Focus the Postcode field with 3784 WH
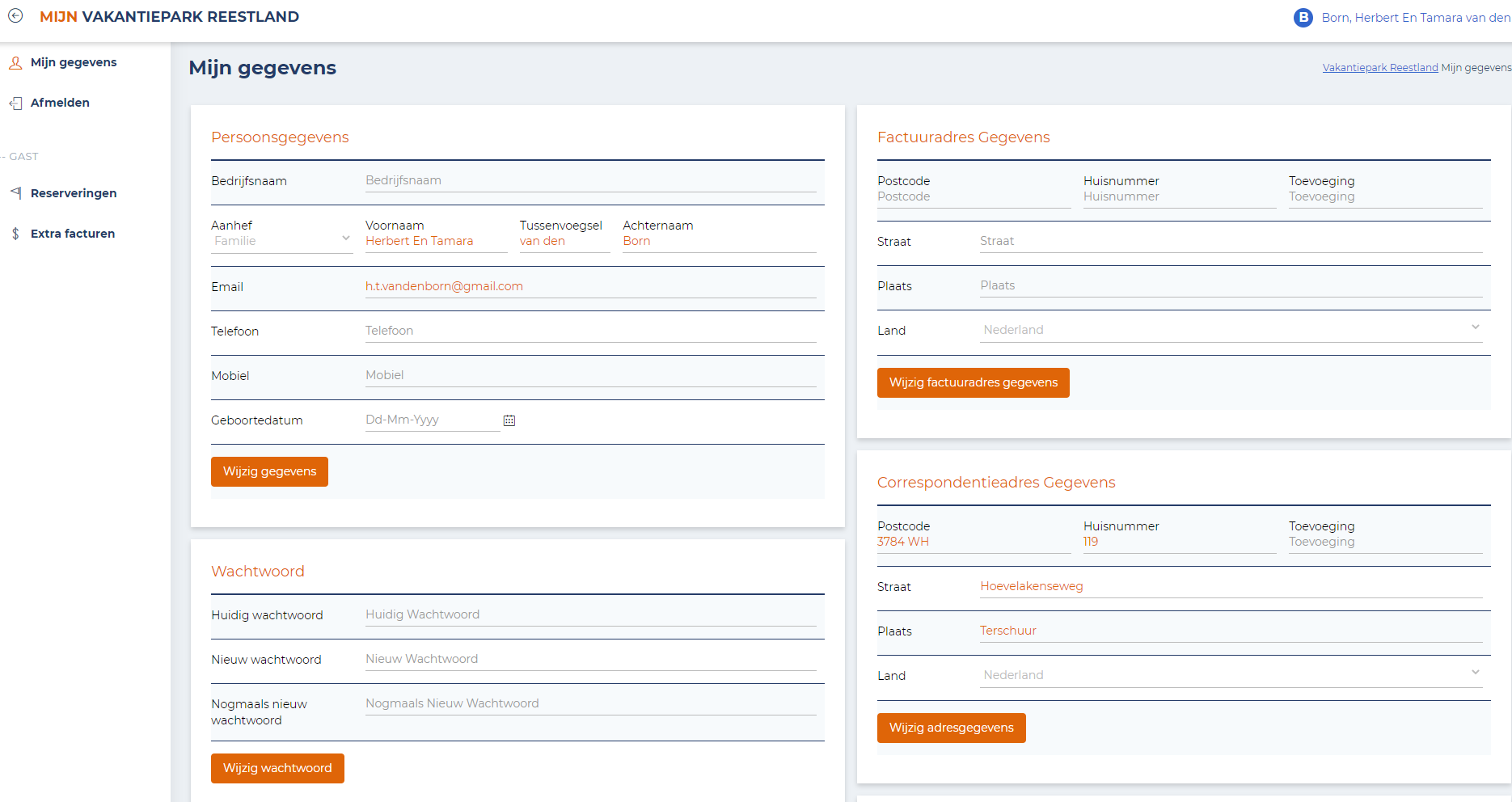 [974, 542]
